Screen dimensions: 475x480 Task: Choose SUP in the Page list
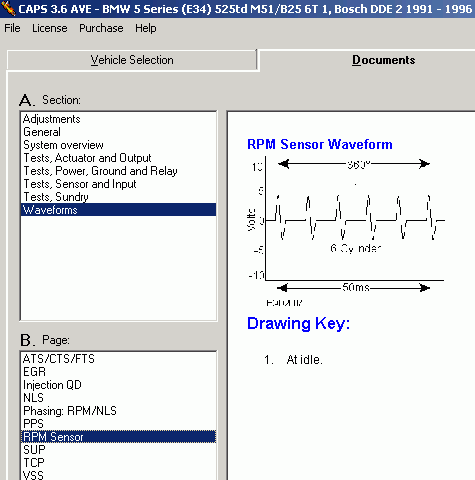click(x=118, y=450)
